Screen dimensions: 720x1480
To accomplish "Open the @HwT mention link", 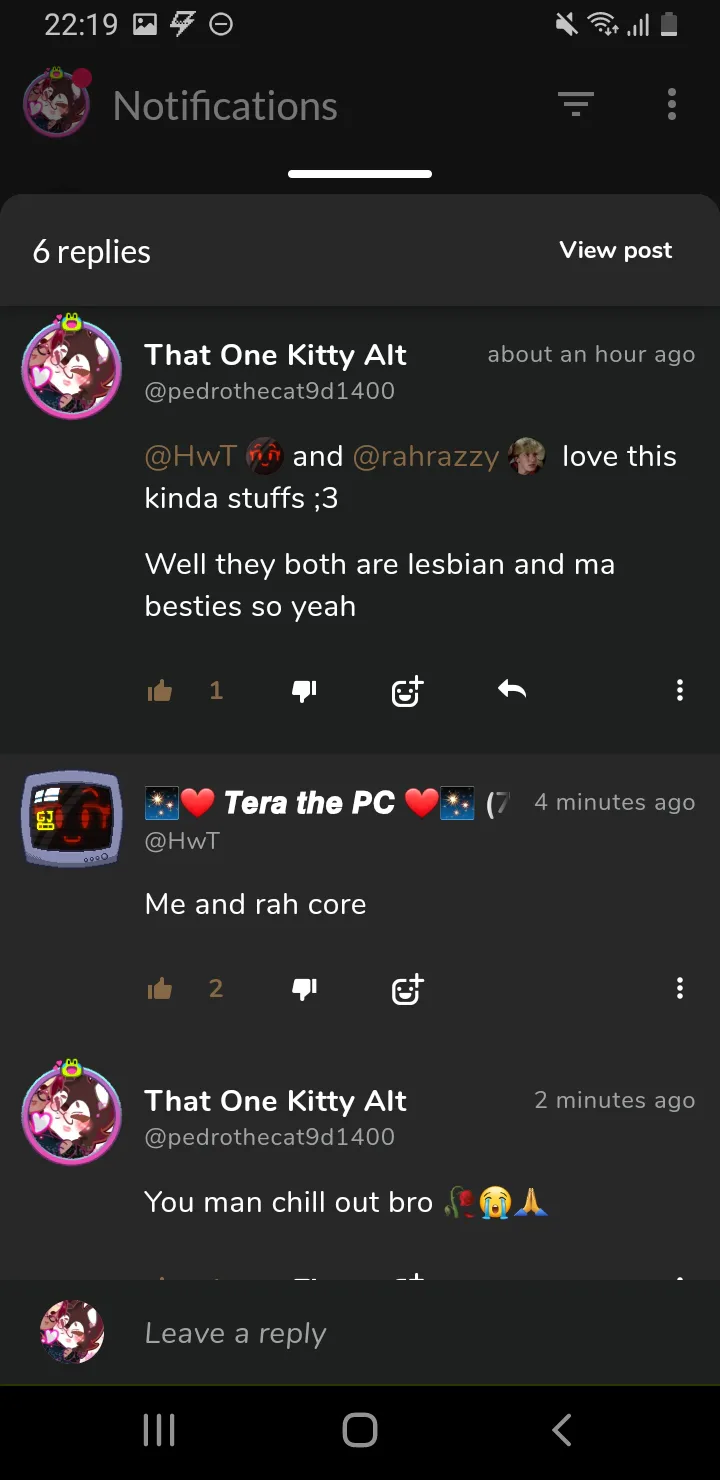I will (x=191, y=456).
